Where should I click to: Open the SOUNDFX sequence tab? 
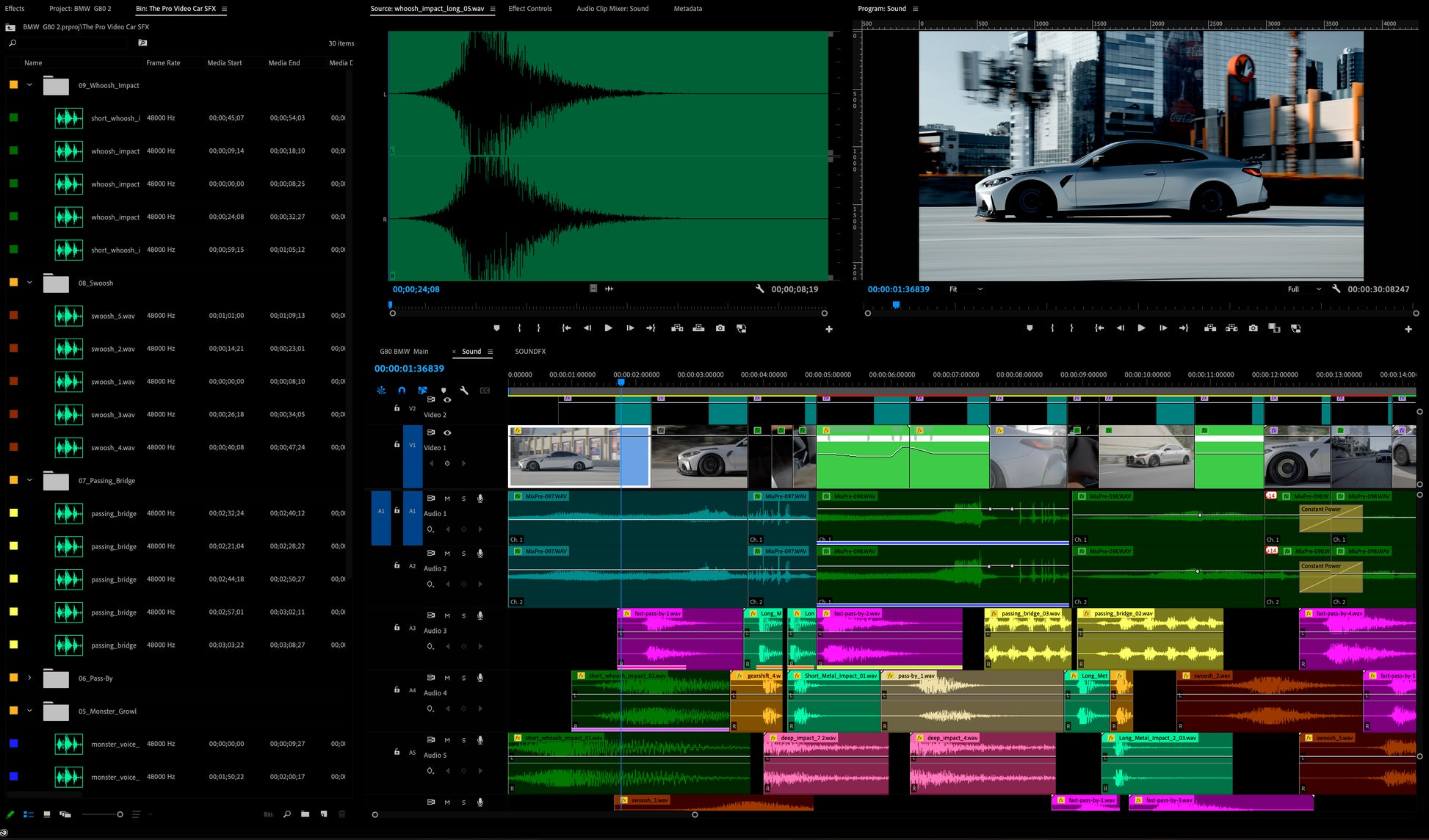(x=530, y=352)
